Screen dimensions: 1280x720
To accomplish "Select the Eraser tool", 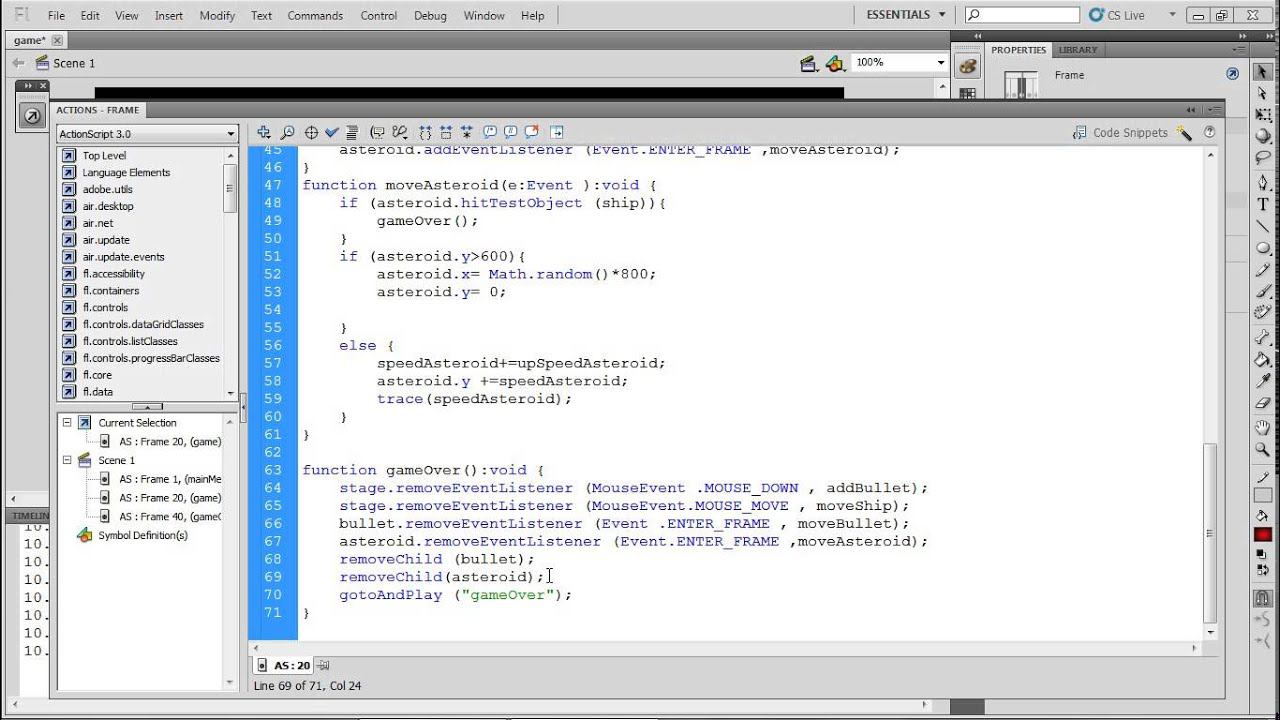I will tap(1263, 403).
